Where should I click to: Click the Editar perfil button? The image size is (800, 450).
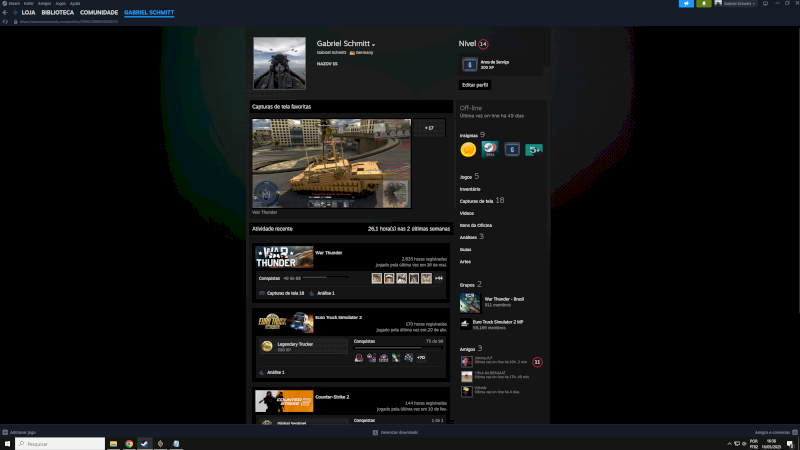tap(475, 85)
